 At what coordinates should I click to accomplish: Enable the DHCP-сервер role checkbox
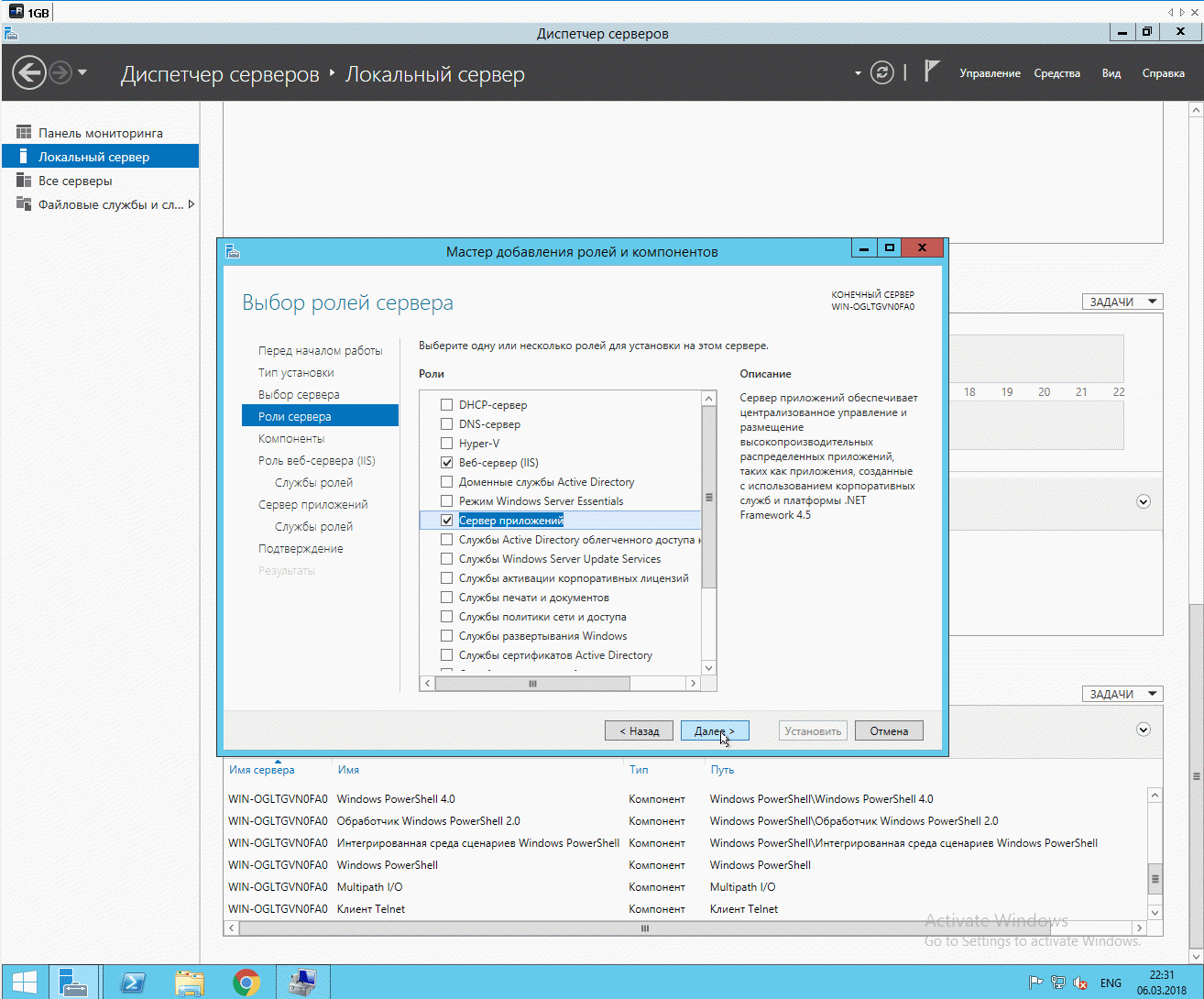(447, 404)
